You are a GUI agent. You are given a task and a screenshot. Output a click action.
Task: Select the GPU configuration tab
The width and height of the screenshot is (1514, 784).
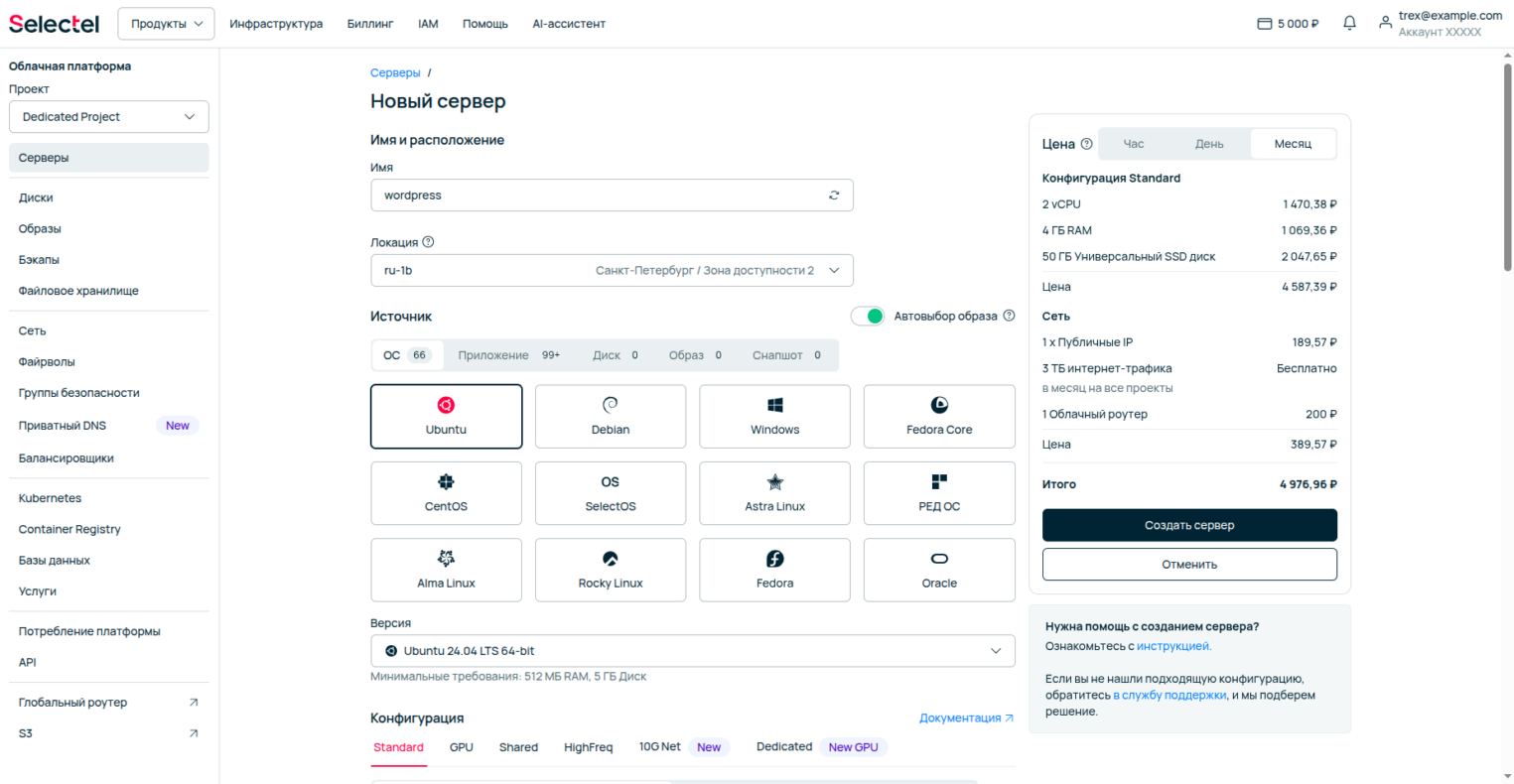click(462, 747)
